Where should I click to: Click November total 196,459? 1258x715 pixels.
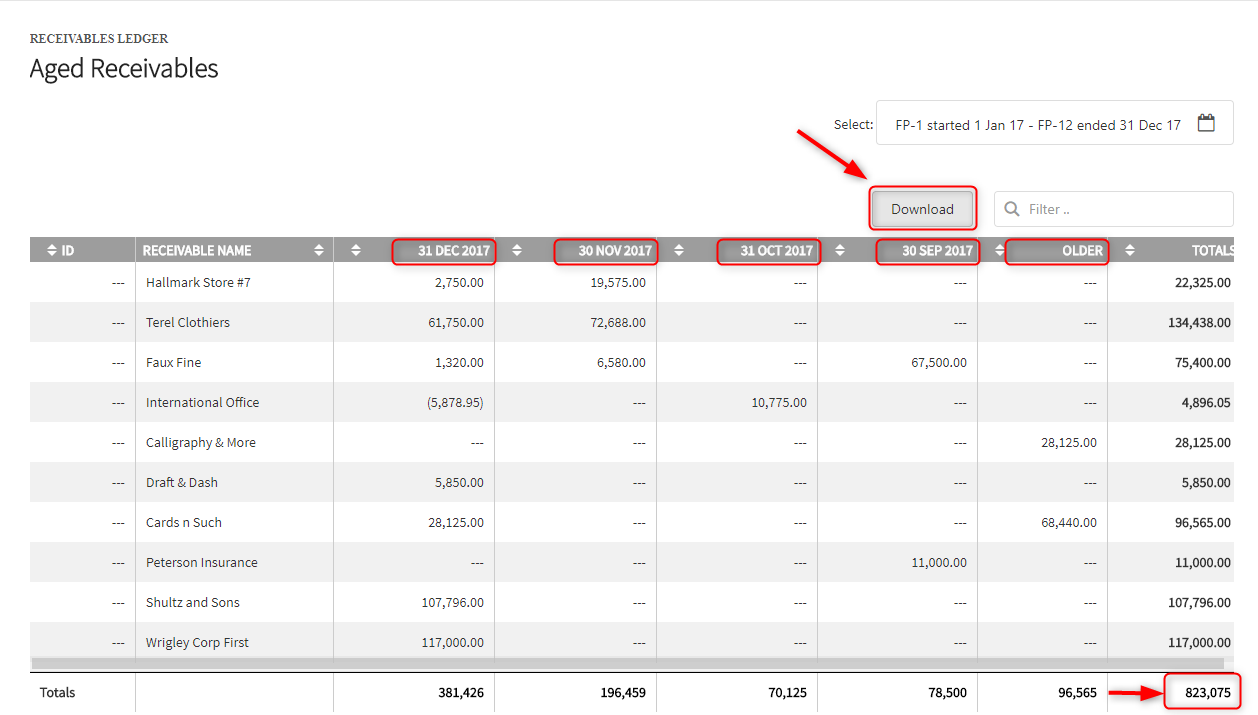click(x=622, y=692)
